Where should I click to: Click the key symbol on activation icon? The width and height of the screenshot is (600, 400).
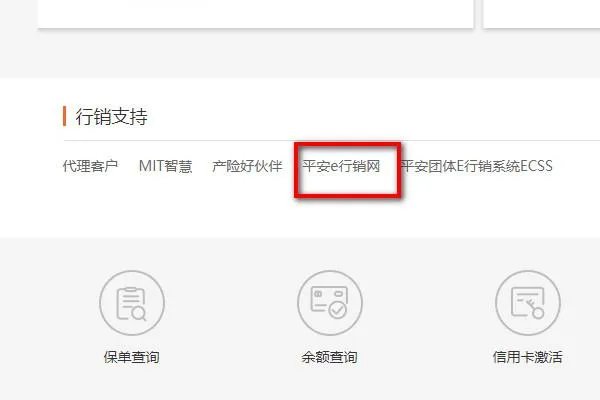tap(534, 309)
